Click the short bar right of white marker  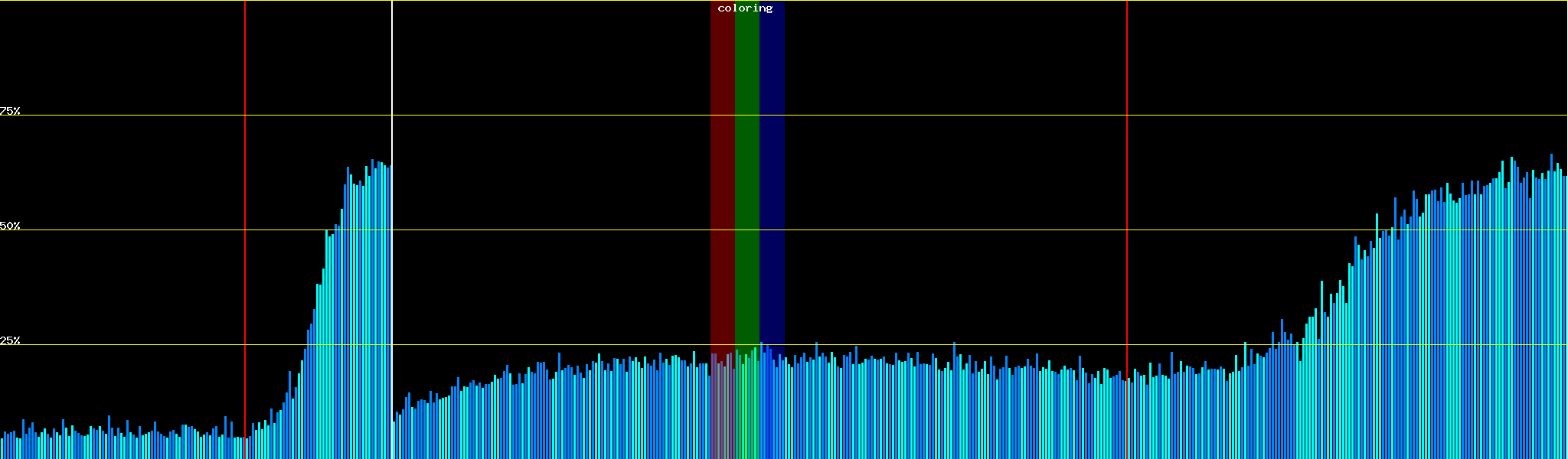394,441
